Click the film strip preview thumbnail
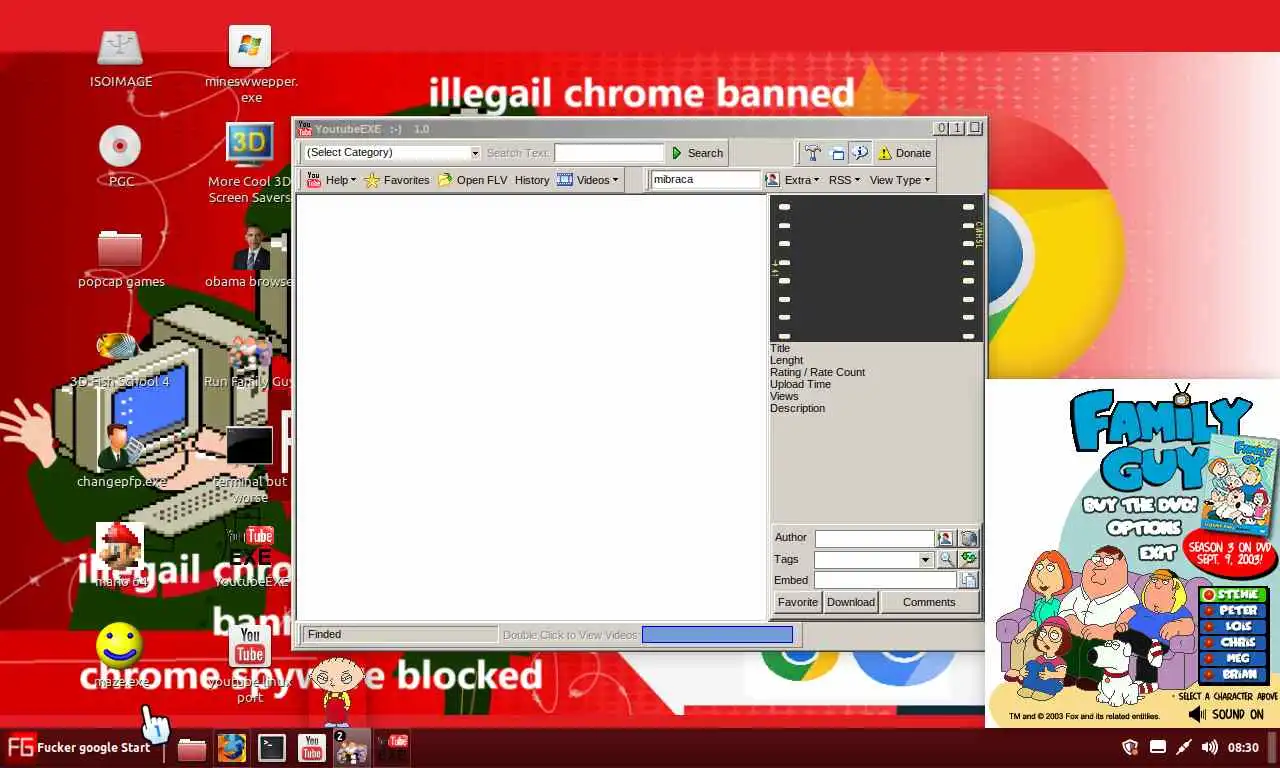 click(x=876, y=268)
